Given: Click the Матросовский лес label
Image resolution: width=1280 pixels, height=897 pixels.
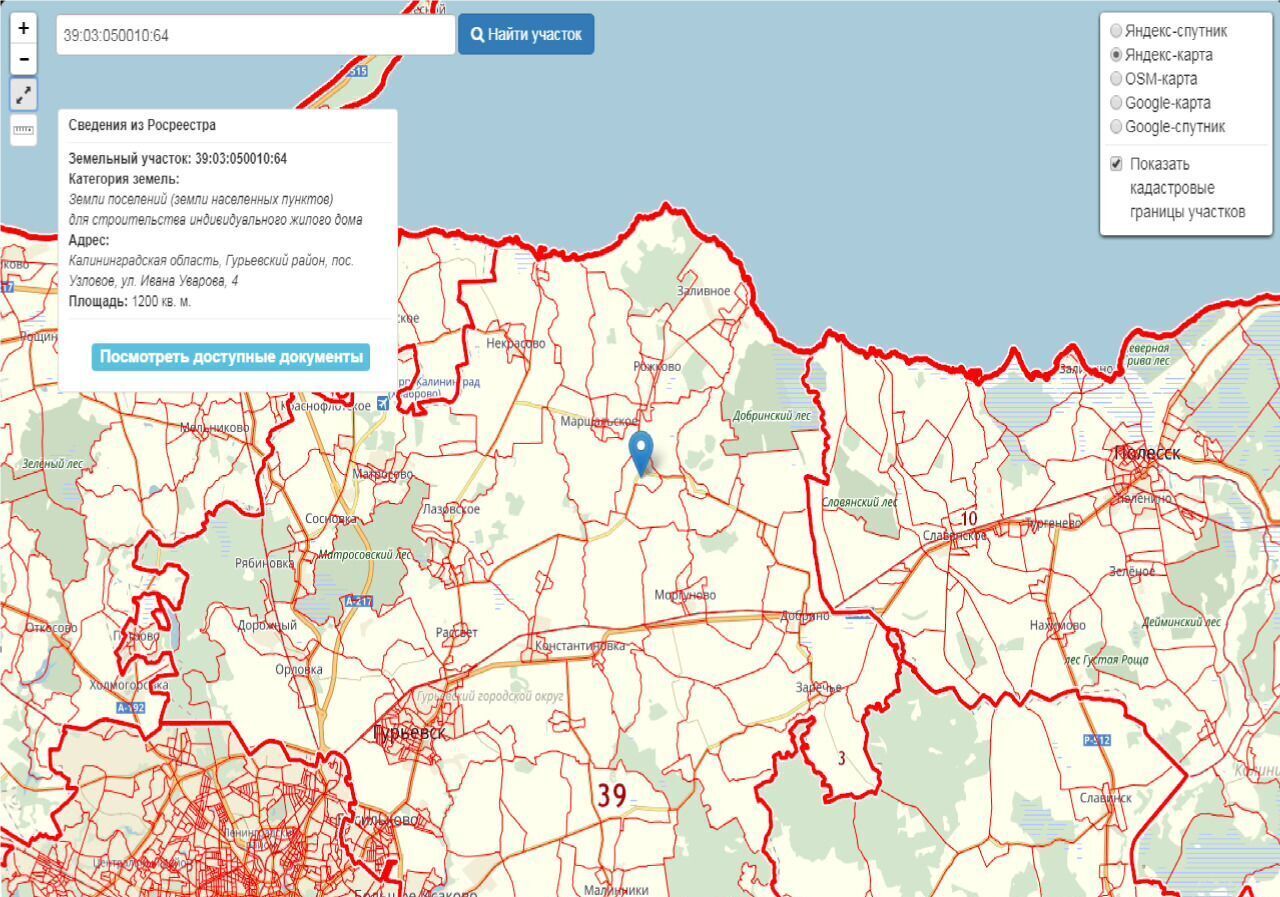Looking at the screenshot, I should 365,554.
